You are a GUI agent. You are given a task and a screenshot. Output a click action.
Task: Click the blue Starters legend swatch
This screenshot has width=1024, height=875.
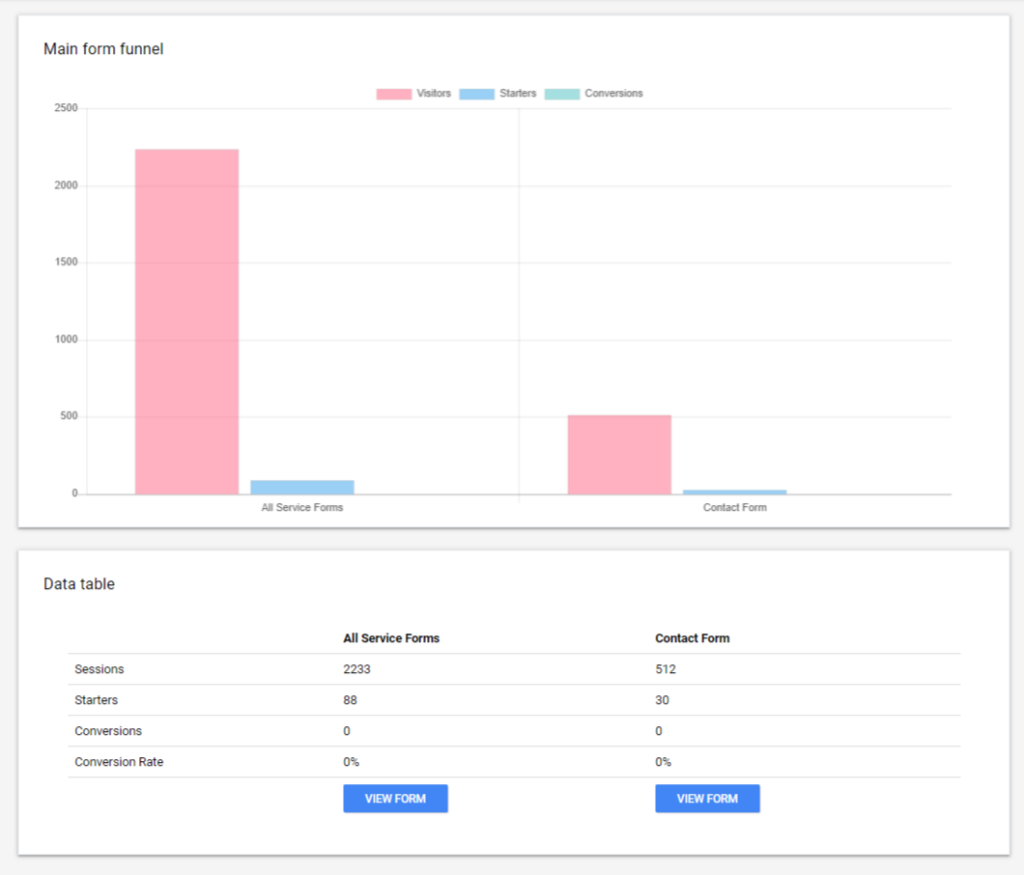click(x=475, y=93)
